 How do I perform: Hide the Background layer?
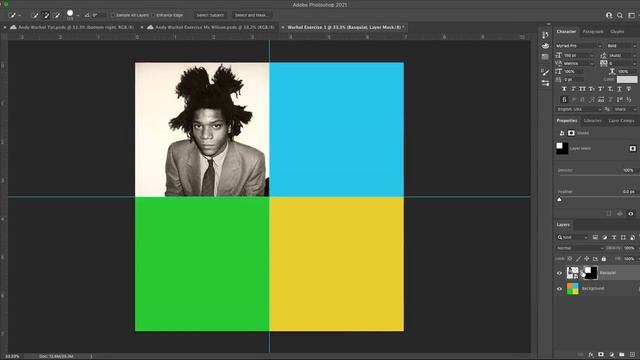(560, 289)
